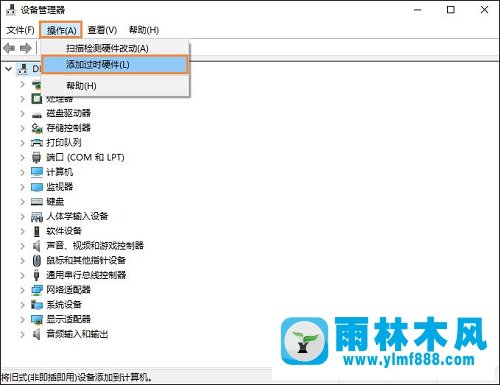This screenshot has width=500, height=385.
Task: Click the Device Manager title bar icon
Action: 11,10
